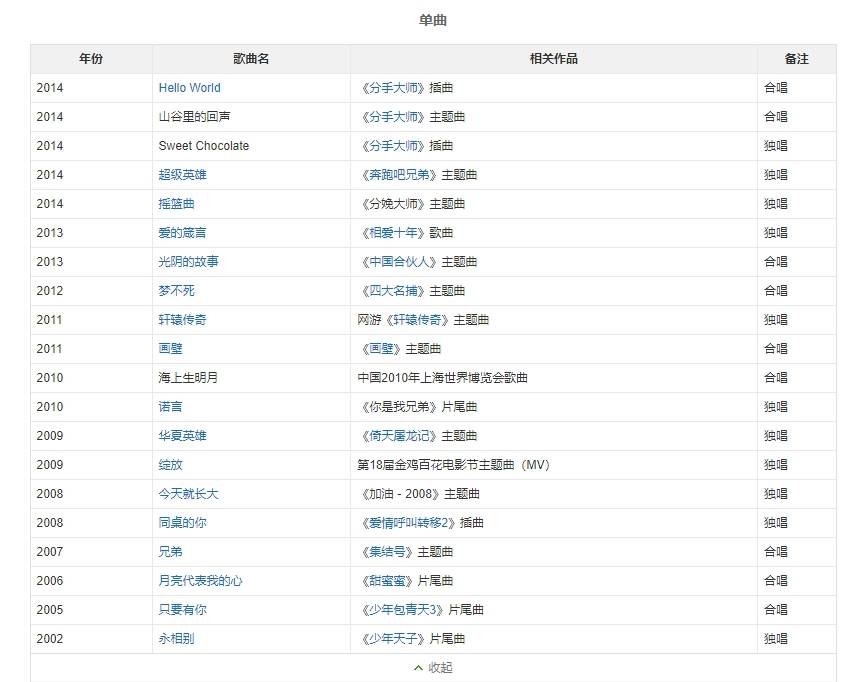The height and width of the screenshot is (682, 844).
Task: Open the 今天就长大 song link
Action: (188, 494)
